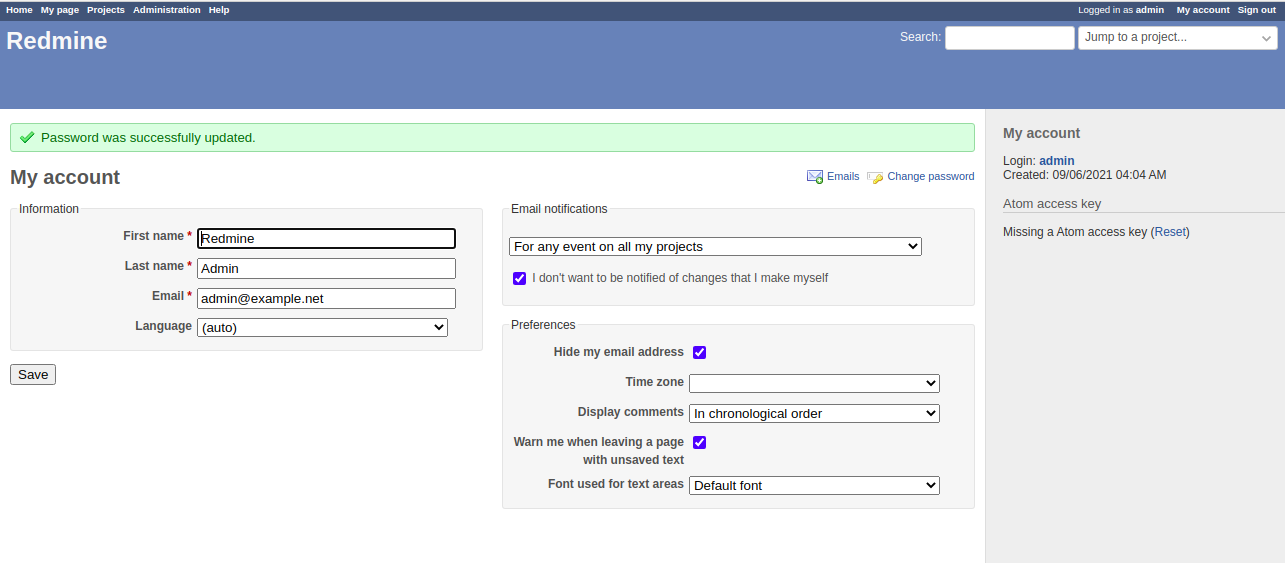
Task: Expand the Time zone dropdown
Action: click(814, 383)
